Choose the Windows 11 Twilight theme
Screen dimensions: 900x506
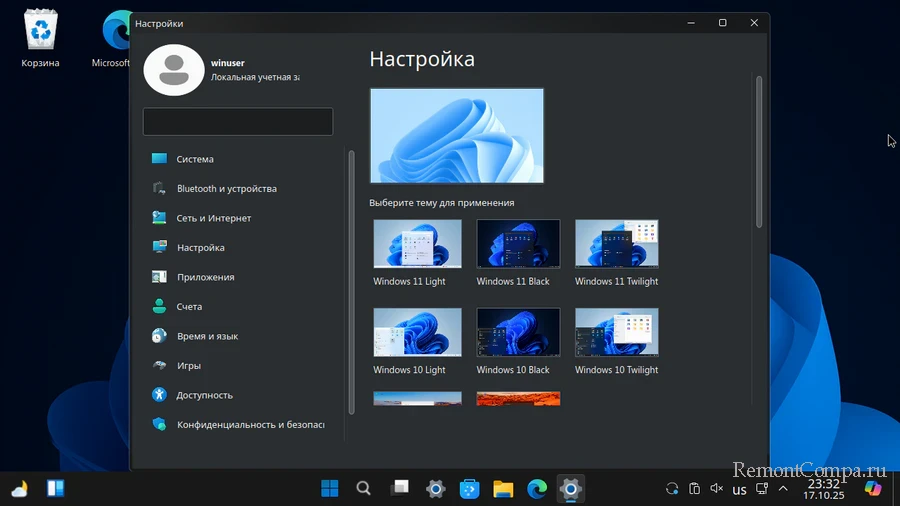[617, 243]
